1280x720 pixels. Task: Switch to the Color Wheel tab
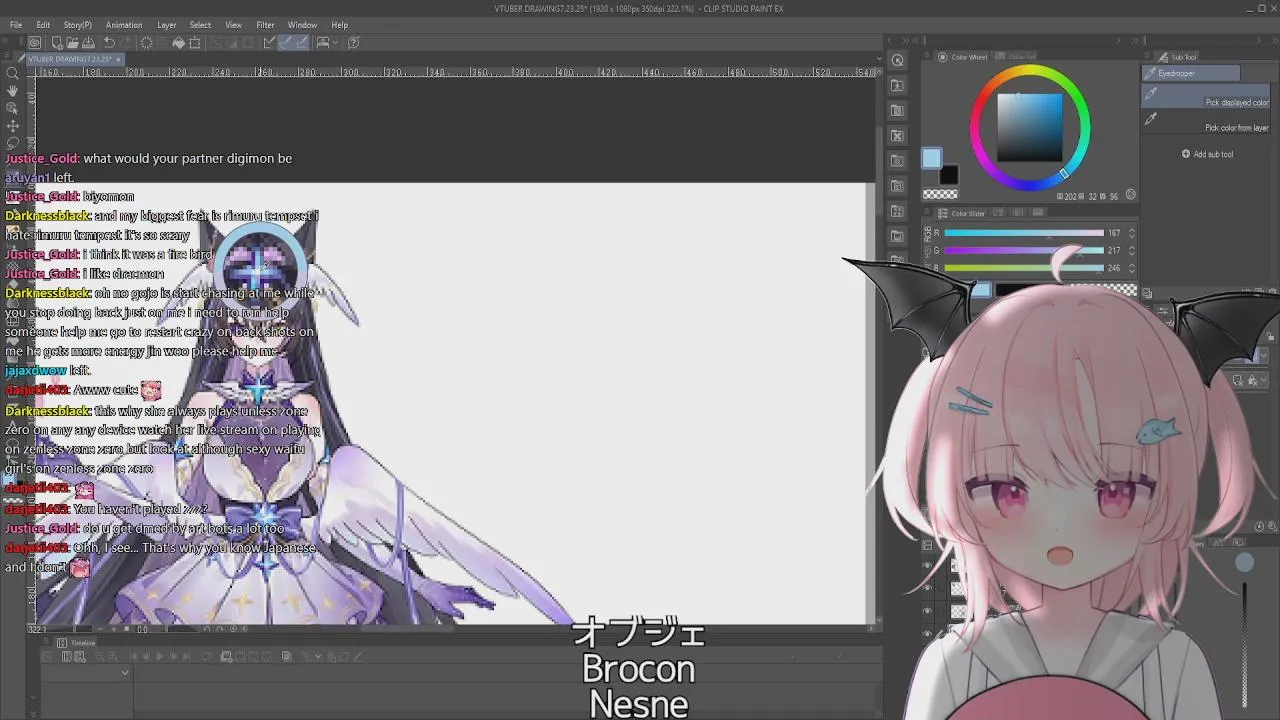pyautogui.click(x=962, y=57)
